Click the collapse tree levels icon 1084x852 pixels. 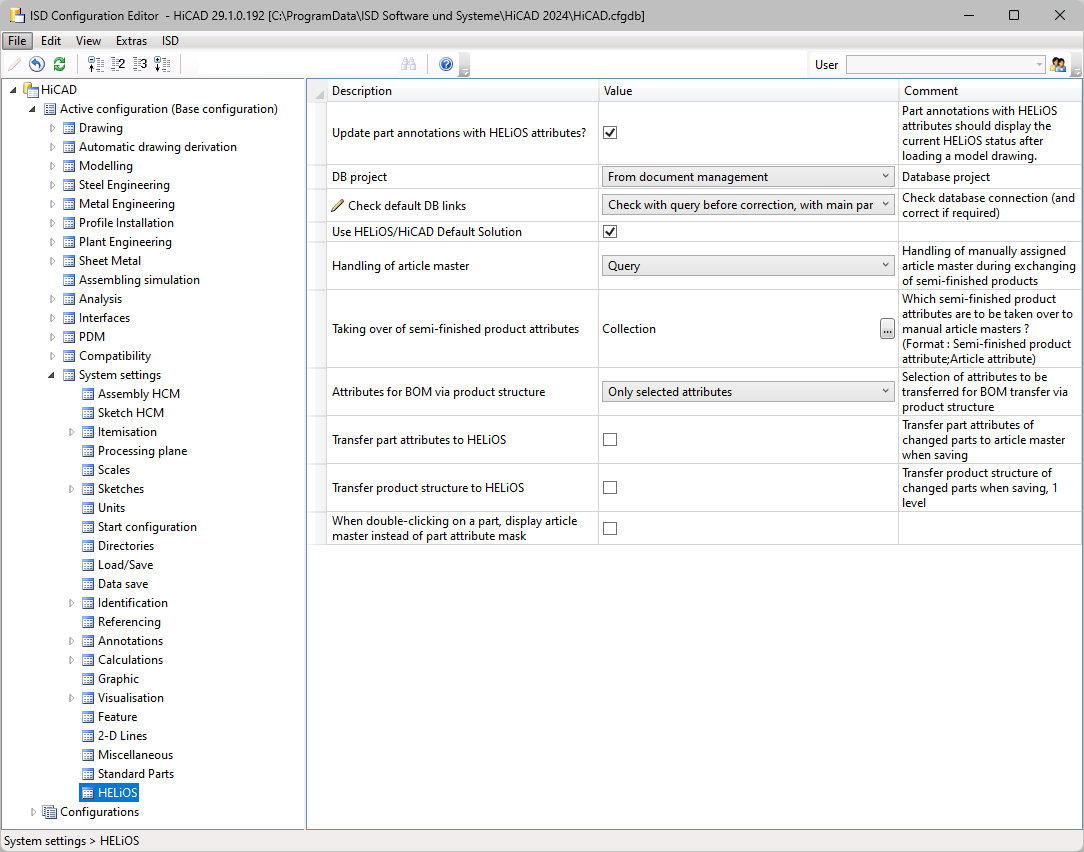(x=96, y=64)
